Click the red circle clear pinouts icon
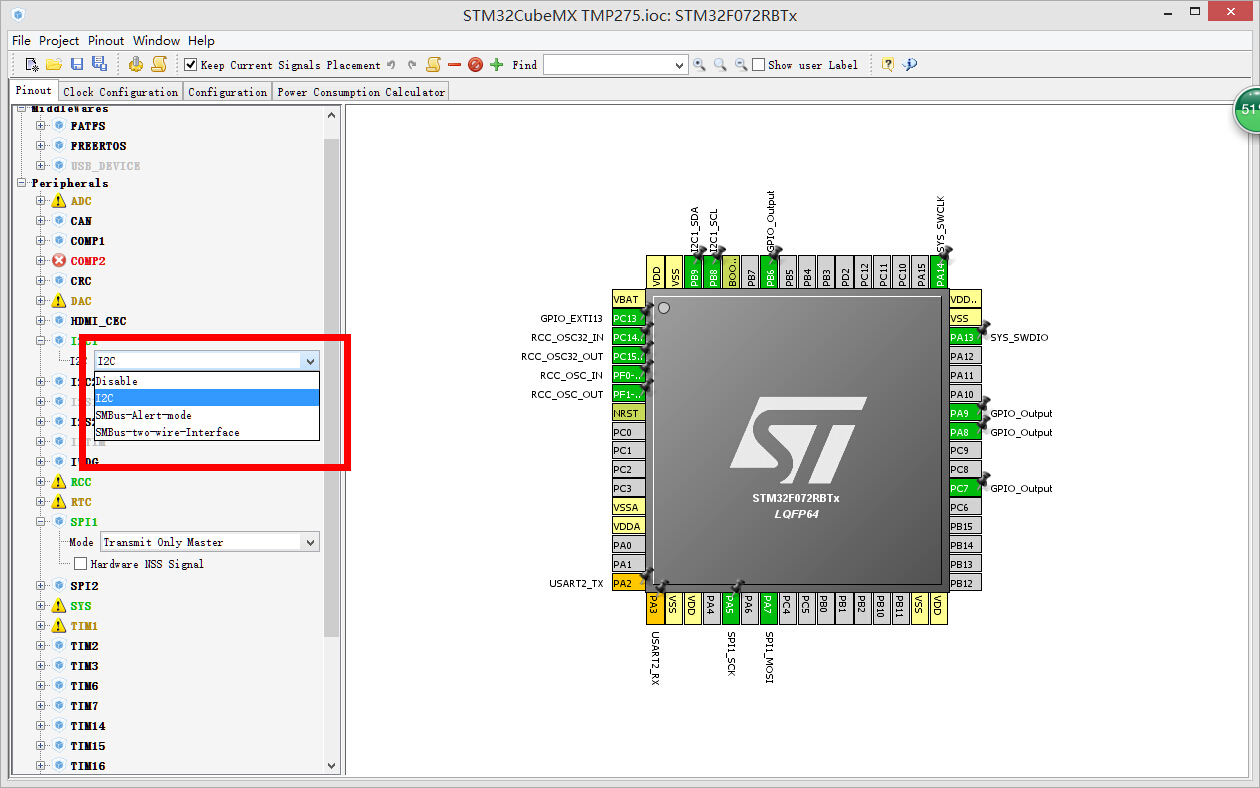The image size is (1260, 788). (475, 64)
